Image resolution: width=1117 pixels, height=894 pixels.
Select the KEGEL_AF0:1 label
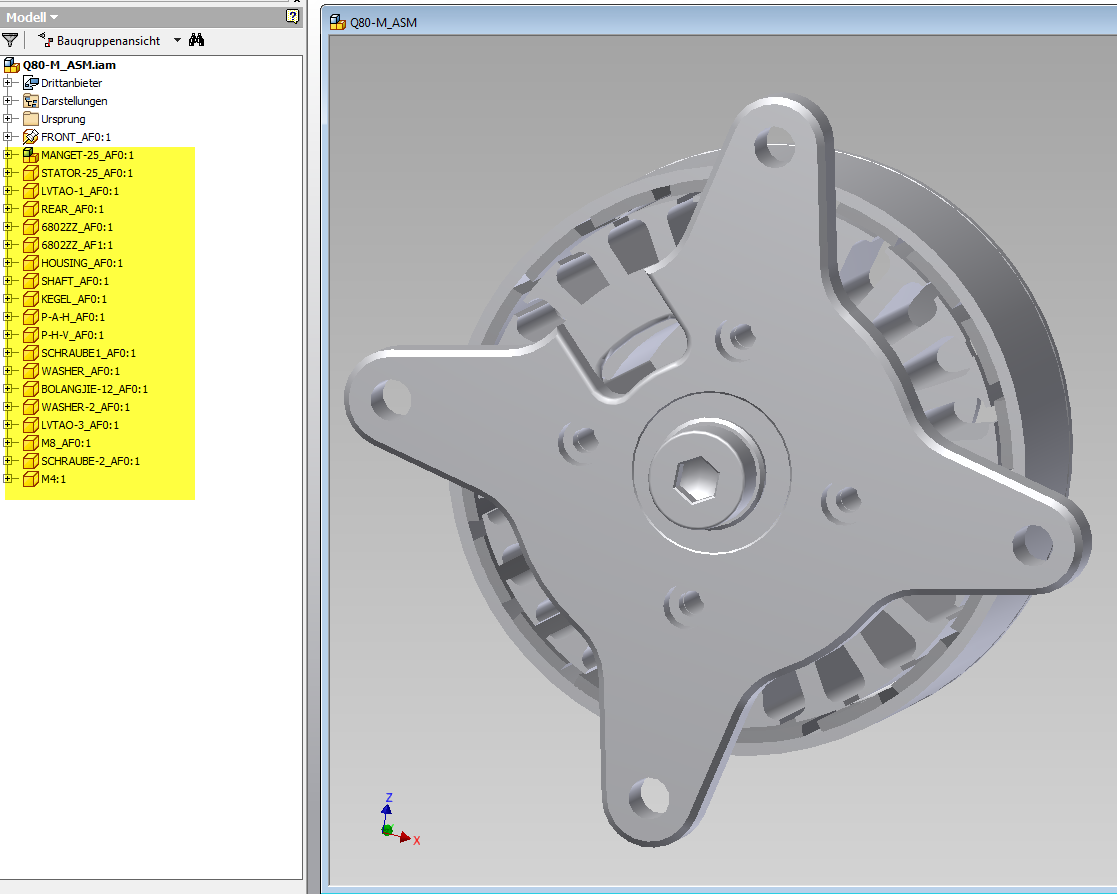[x=74, y=298]
